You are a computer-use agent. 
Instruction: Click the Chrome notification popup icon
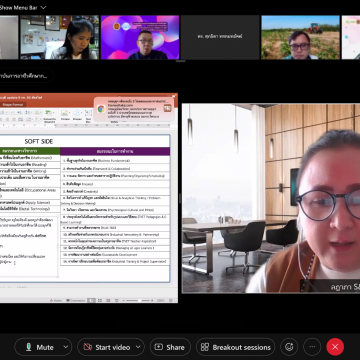click(101, 109)
